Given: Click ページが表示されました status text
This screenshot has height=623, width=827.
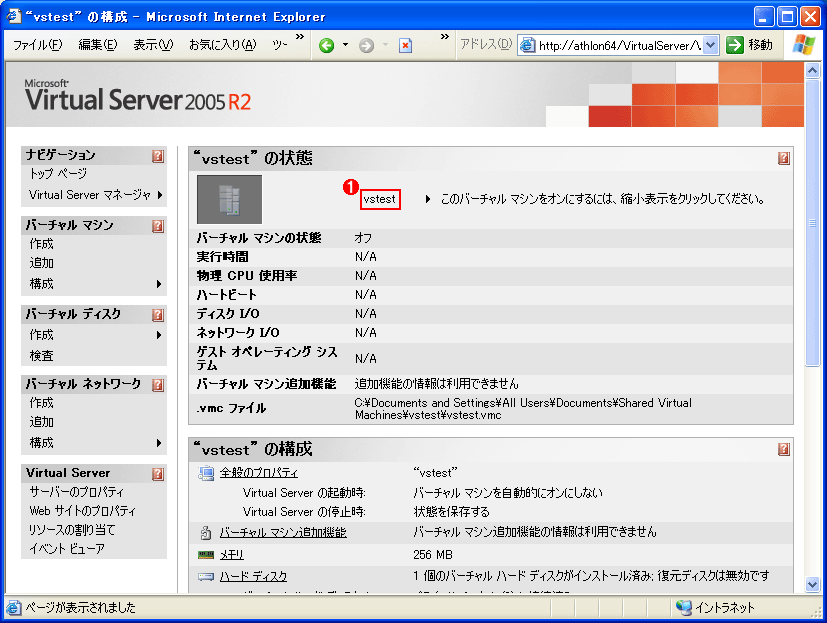Looking at the screenshot, I should (80, 608).
